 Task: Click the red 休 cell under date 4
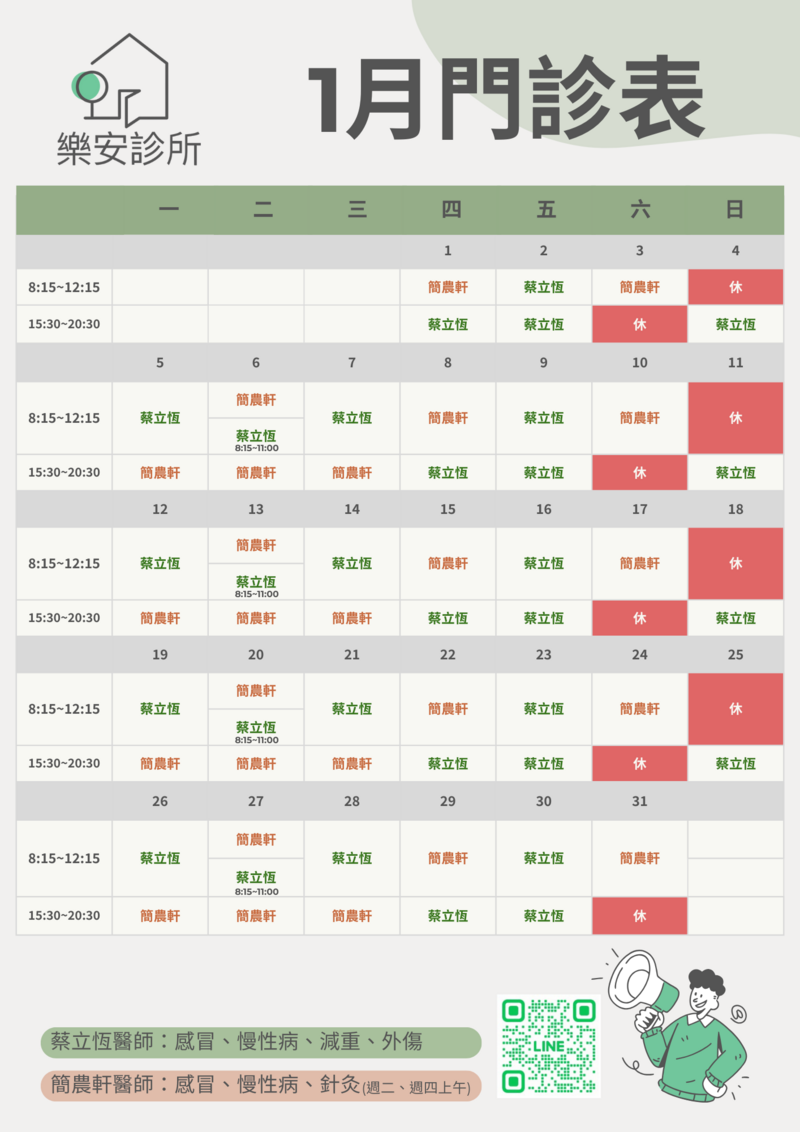[x=735, y=287]
